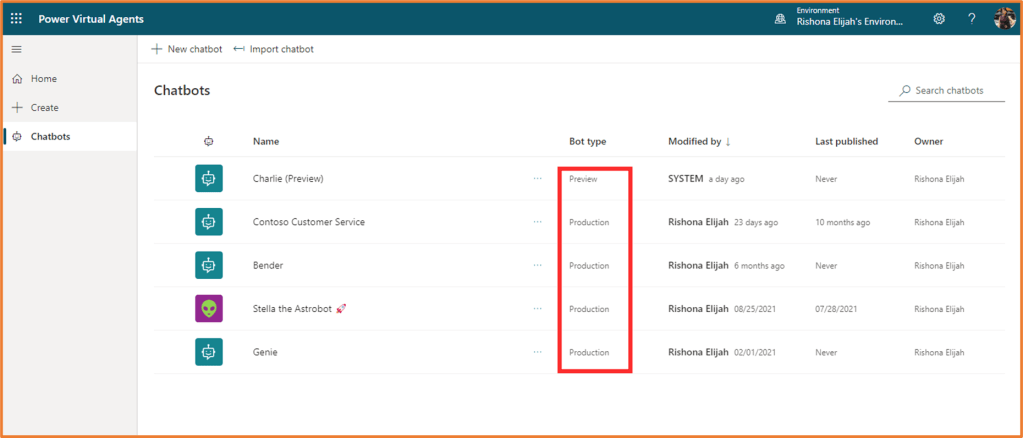Image resolution: width=1023 pixels, height=438 pixels.
Task: Click the Help question mark icon
Action: 971,19
